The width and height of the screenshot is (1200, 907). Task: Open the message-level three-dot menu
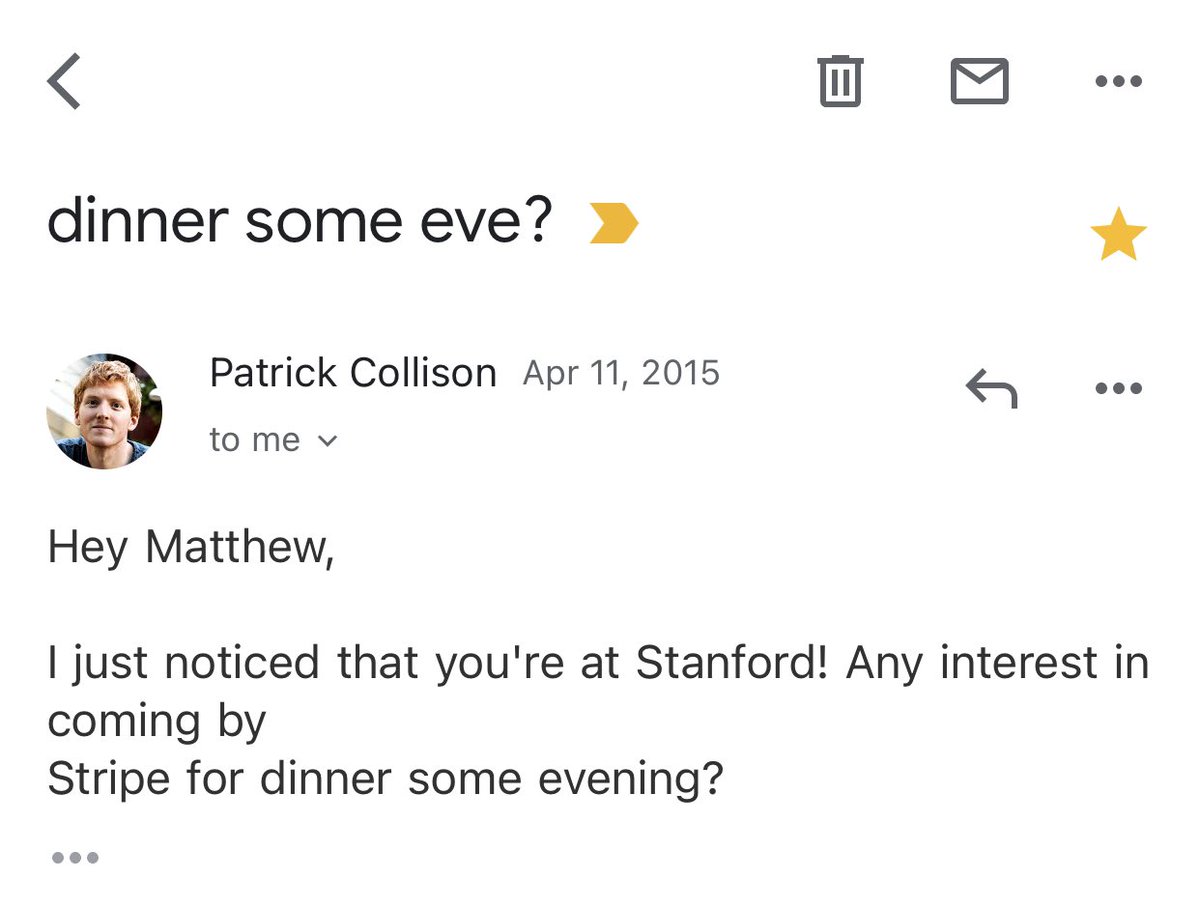1118,388
